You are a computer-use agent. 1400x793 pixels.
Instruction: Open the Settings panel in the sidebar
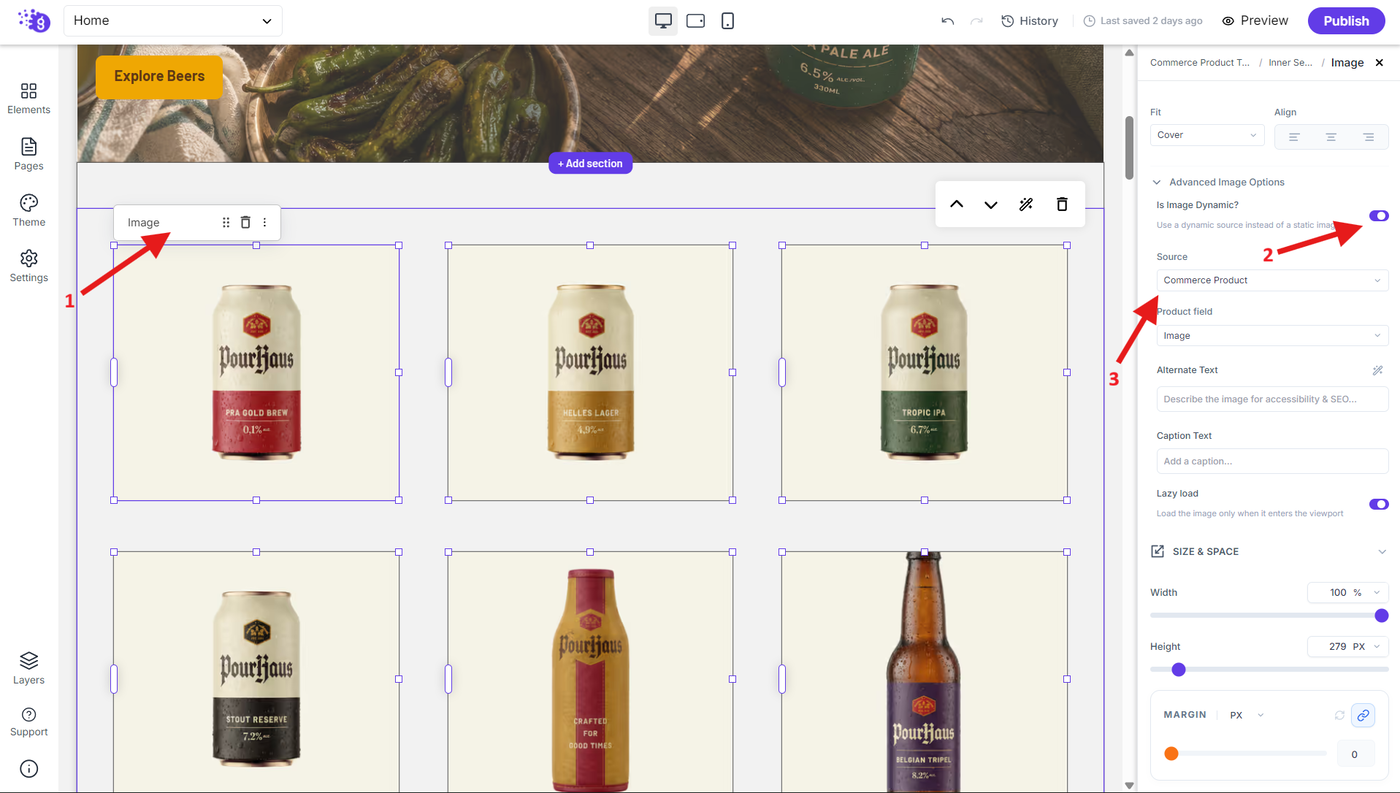[x=29, y=266]
